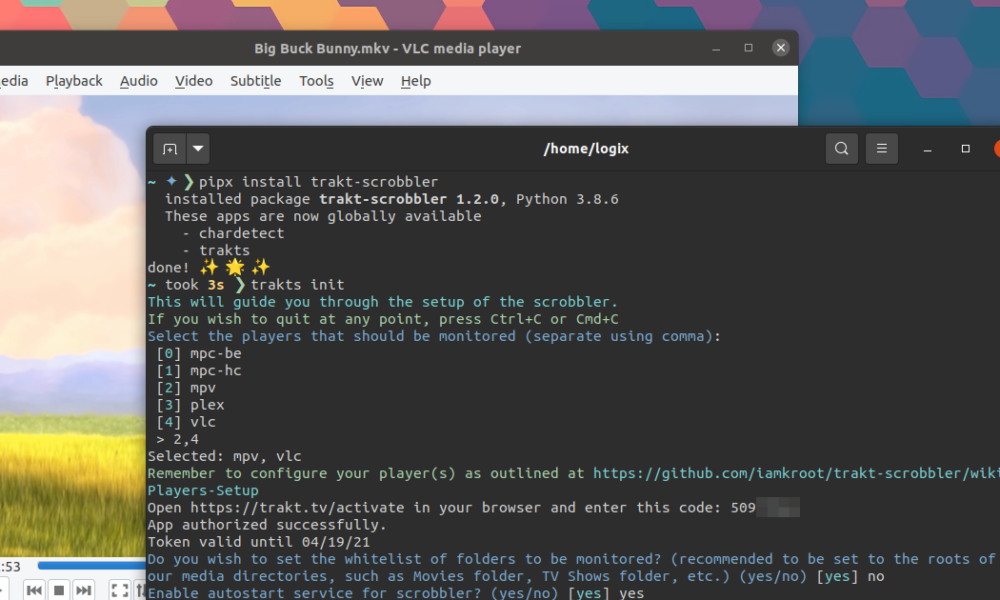
Task: Click the VLC elapsed time ':53' label
Action: 11,566
